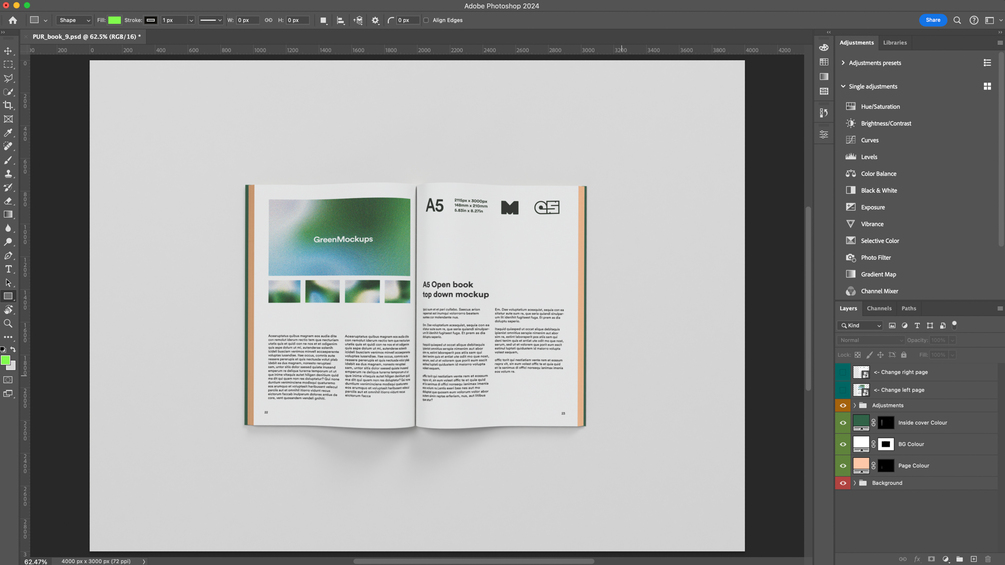Toggle layer filtering switch on or off
Viewport: 1005px width, 565px height.
pyautogui.click(x=954, y=325)
